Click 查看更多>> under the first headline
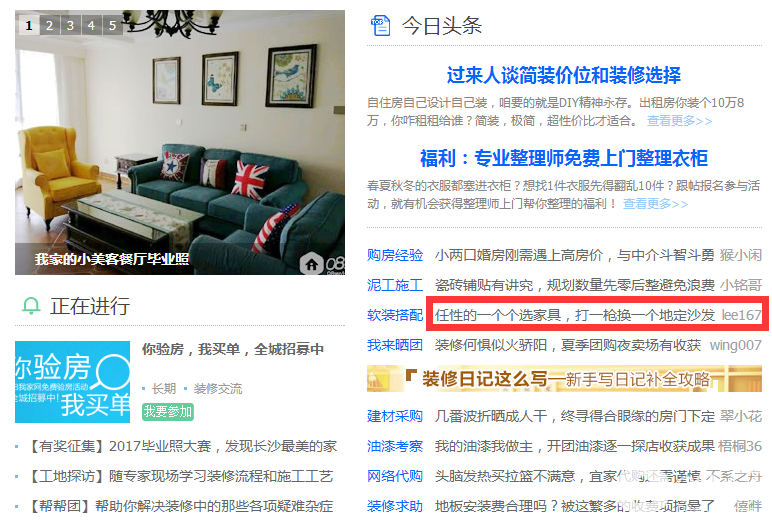The width and height of the screenshot is (772, 523). [x=679, y=121]
